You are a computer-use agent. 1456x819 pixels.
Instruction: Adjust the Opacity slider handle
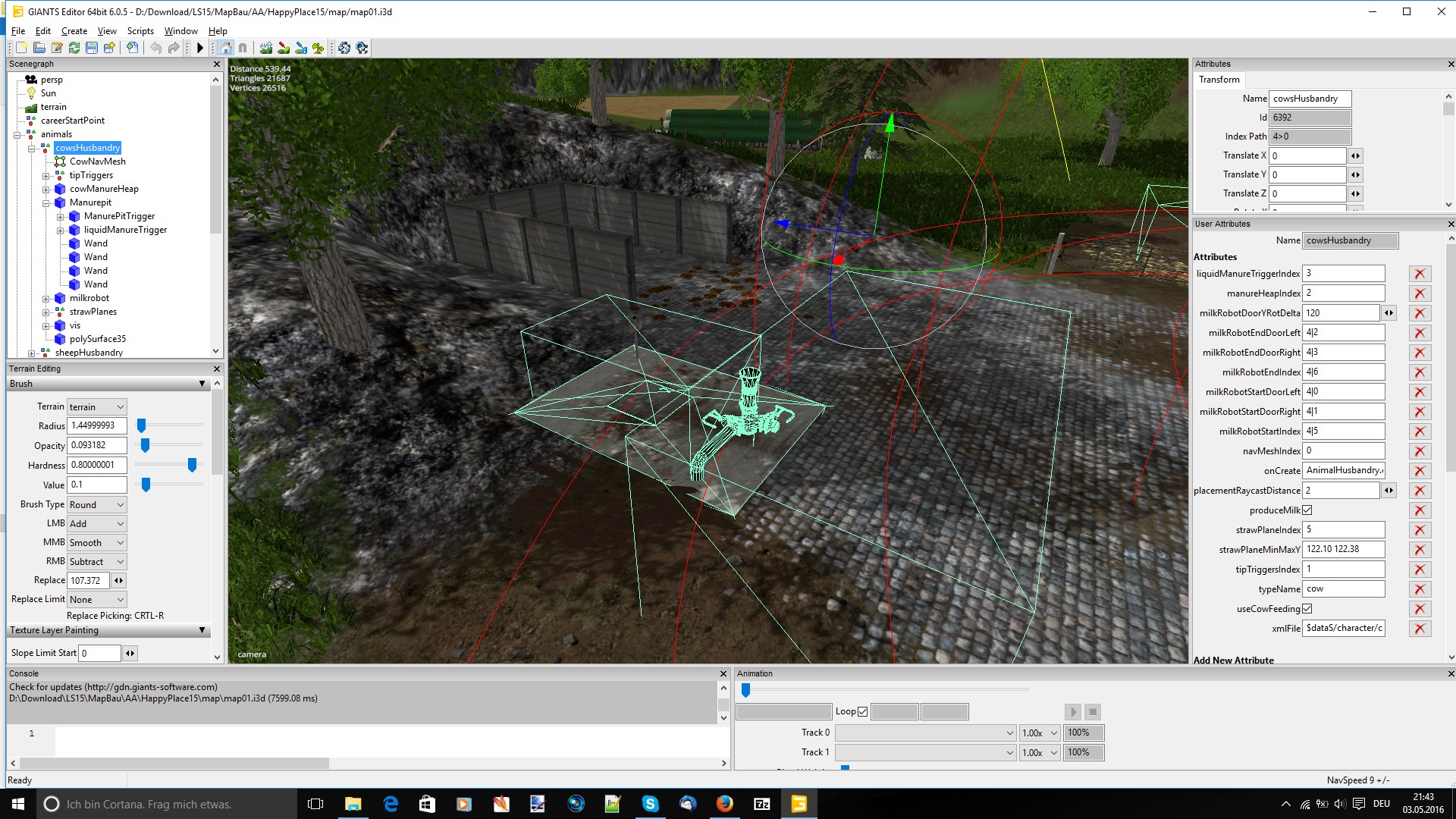(x=146, y=445)
